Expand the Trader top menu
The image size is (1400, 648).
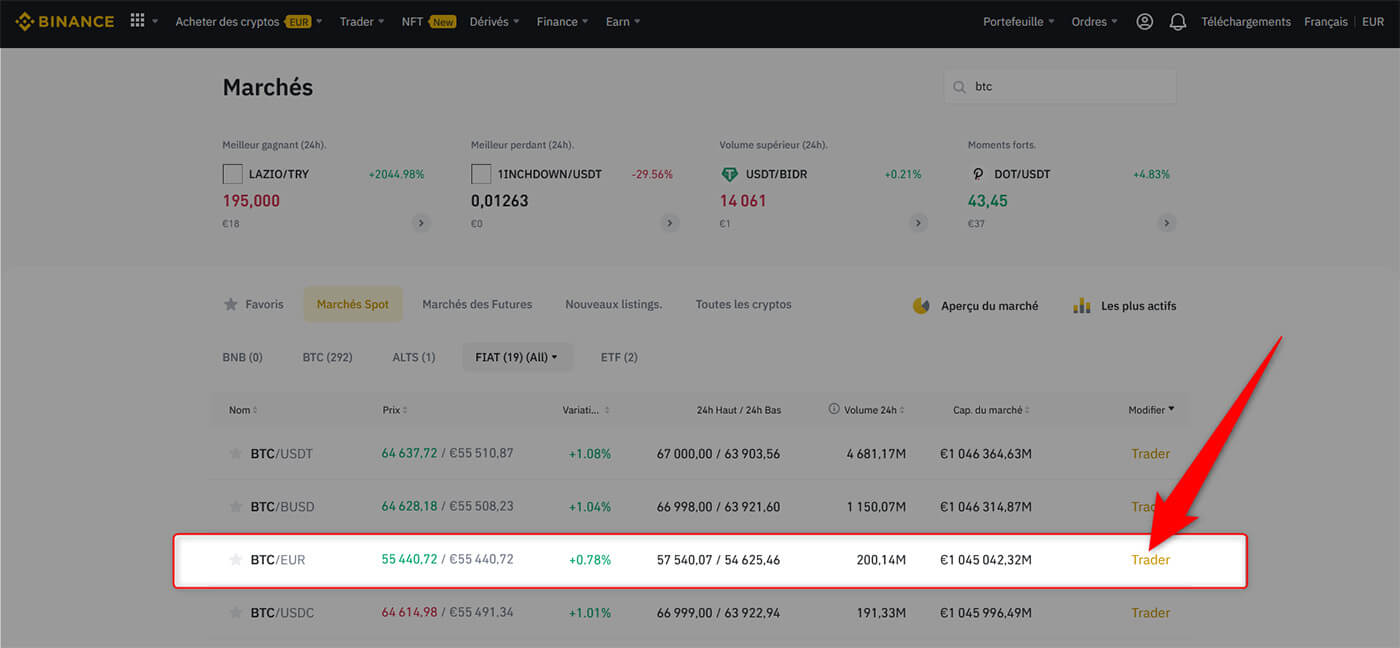[362, 21]
